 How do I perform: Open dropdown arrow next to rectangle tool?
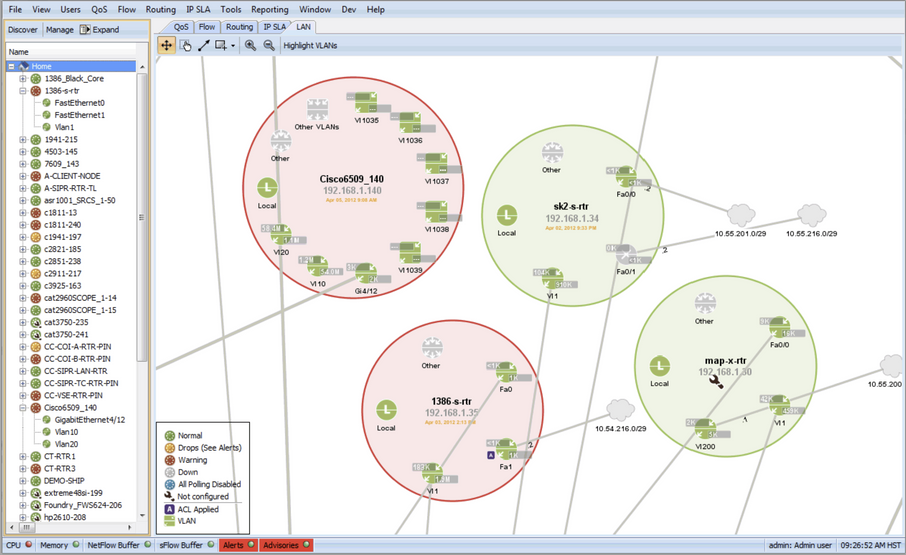(233, 46)
